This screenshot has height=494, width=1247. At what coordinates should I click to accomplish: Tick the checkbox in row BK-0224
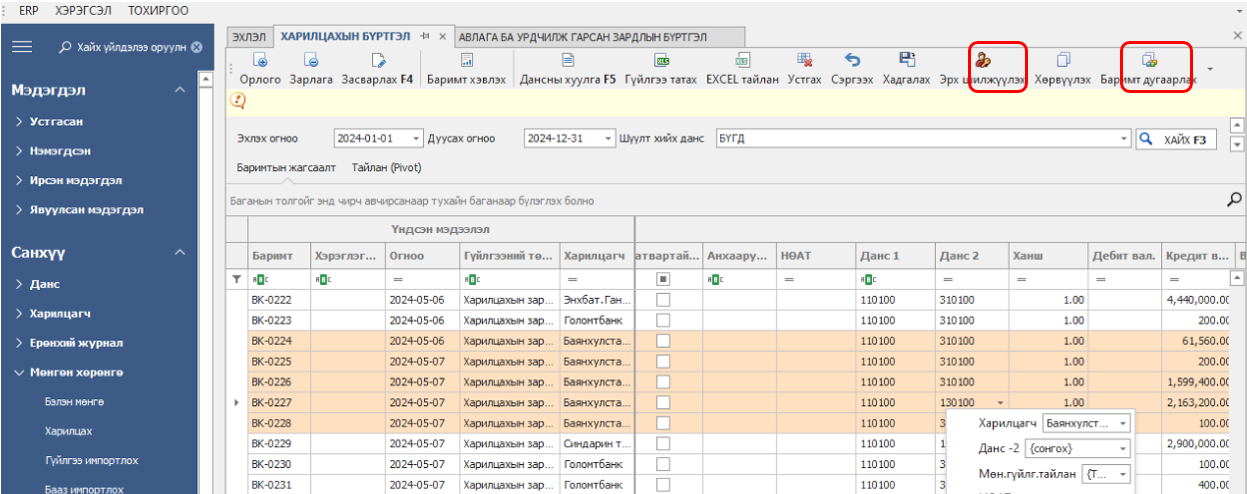pyautogui.click(x=663, y=341)
